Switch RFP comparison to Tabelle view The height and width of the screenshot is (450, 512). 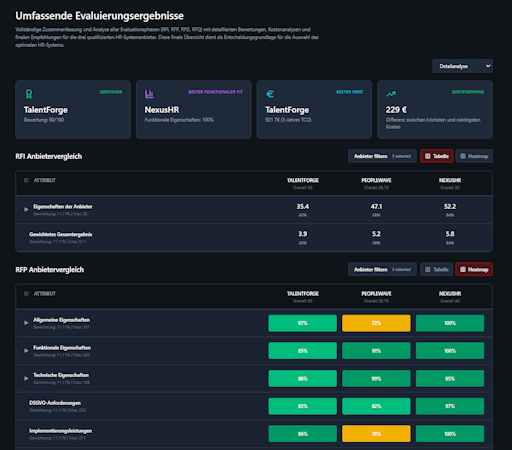[436, 269]
